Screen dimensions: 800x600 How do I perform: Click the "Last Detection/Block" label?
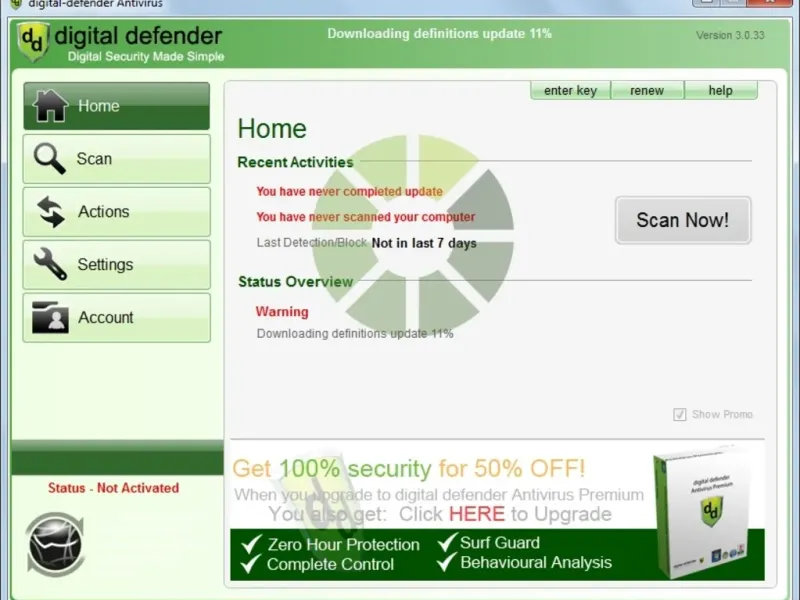312,242
